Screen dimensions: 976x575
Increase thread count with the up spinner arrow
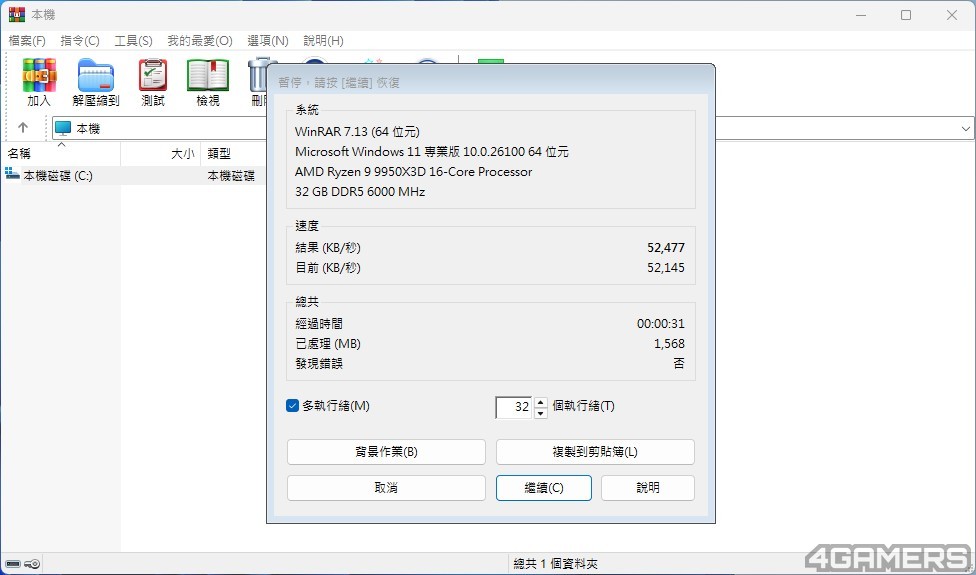click(x=541, y=402)
